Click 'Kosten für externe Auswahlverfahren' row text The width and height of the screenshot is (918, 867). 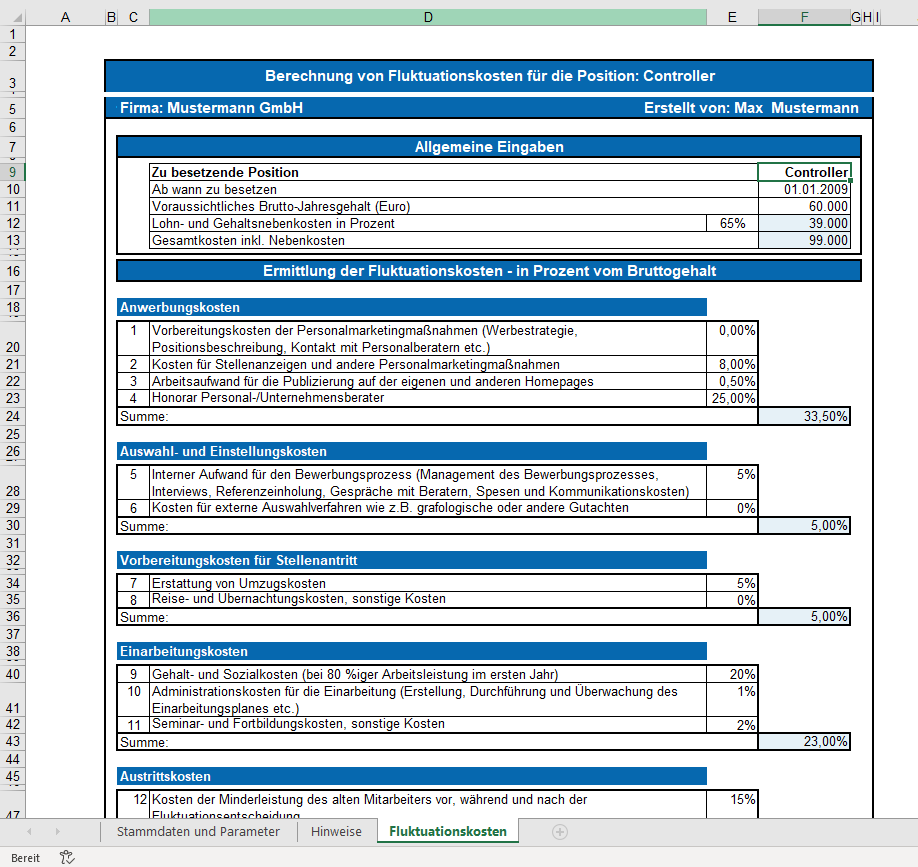coord(390,508)
